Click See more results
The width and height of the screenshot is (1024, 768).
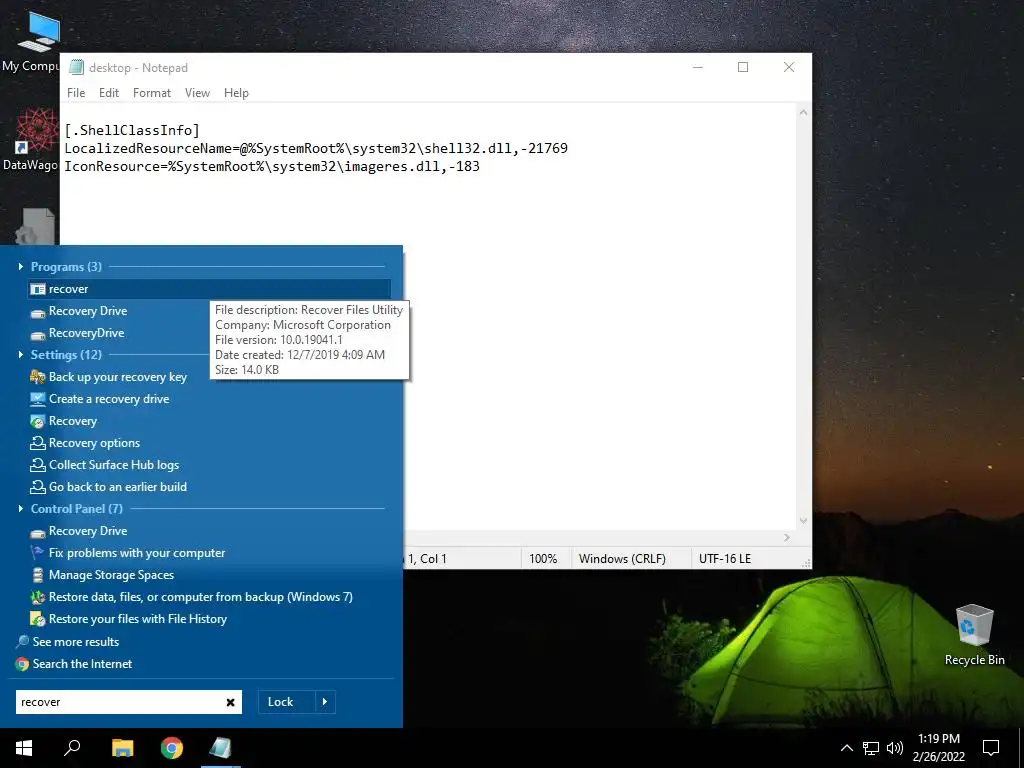click(x=67, y=642)
